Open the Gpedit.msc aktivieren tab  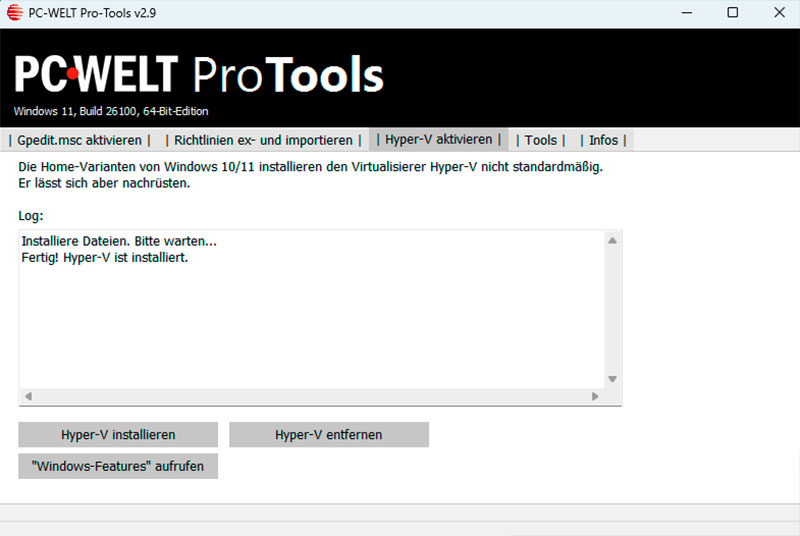[80, 140]
